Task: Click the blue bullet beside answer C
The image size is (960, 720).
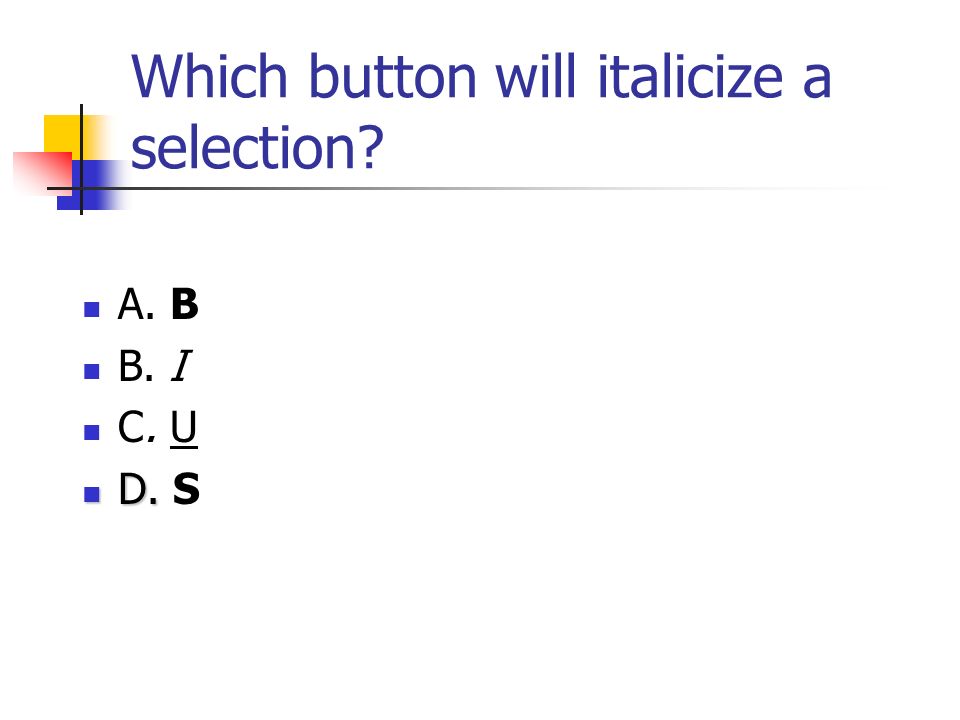Action: 92,432
